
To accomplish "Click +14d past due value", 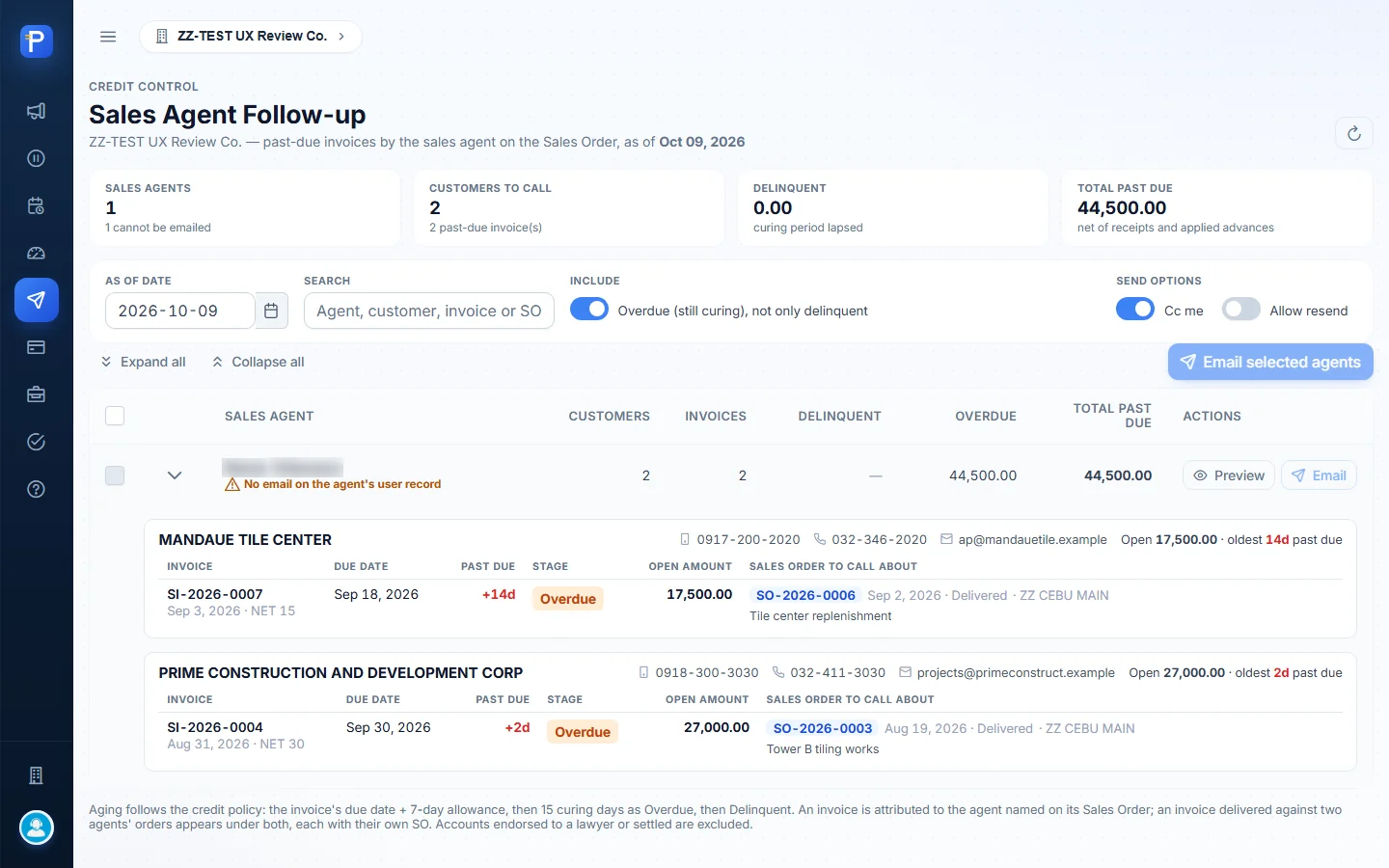I will [x=499, y=594].
